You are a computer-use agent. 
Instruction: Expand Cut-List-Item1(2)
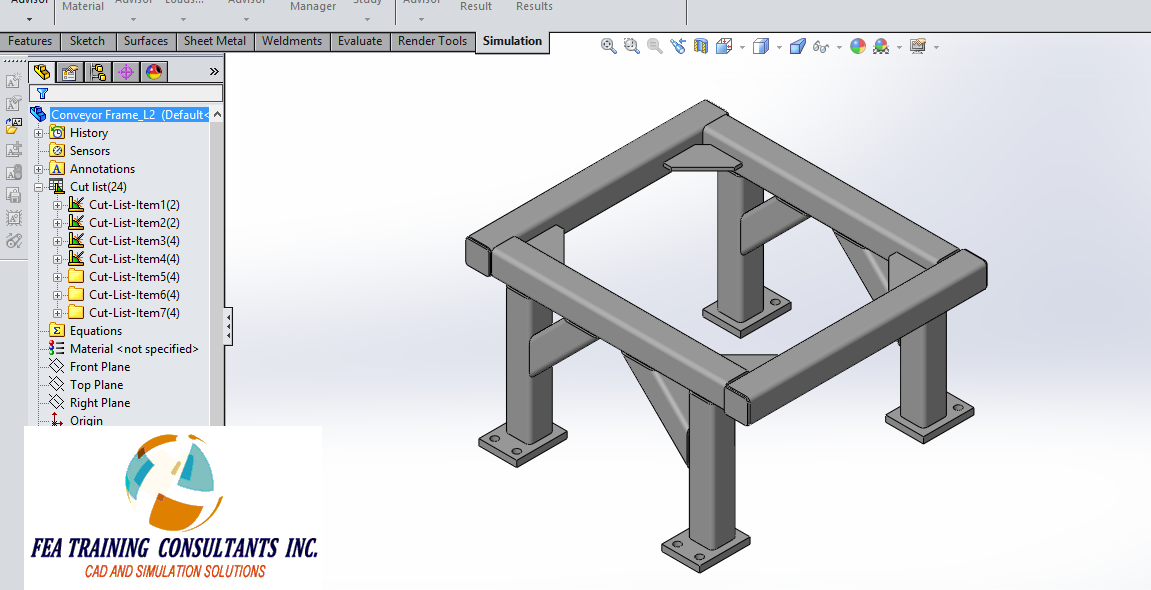[57, 205]
